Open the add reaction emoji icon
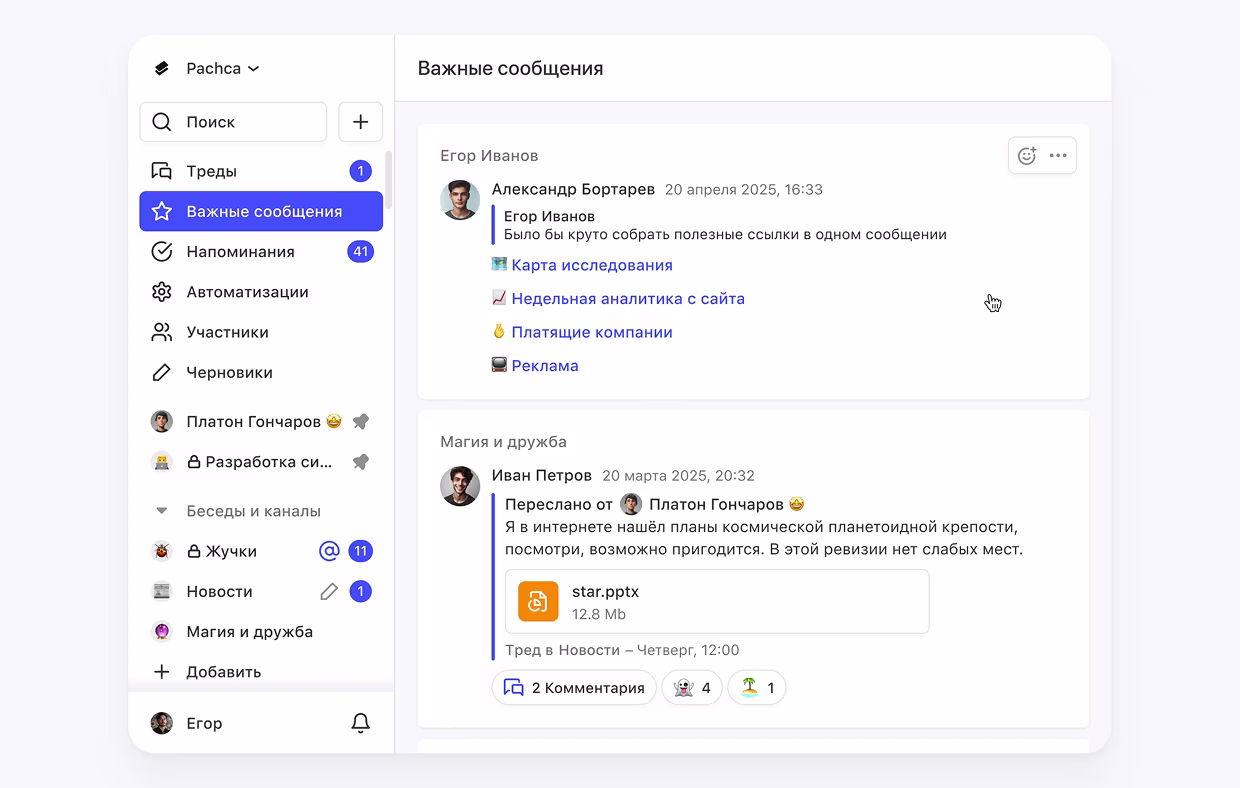The height and width of the screenshot is (788, 1240). pyautogui.click(x=1026, y=156)
